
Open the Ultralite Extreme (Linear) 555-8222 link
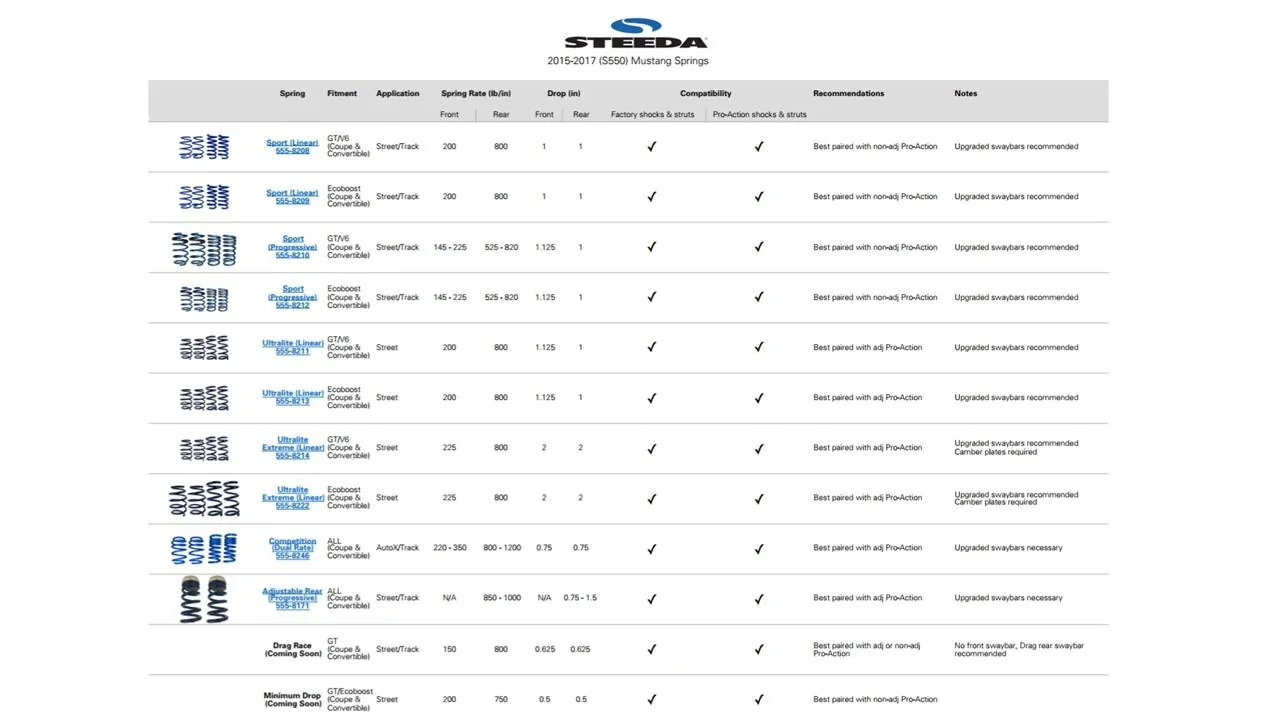coord(292,497)
